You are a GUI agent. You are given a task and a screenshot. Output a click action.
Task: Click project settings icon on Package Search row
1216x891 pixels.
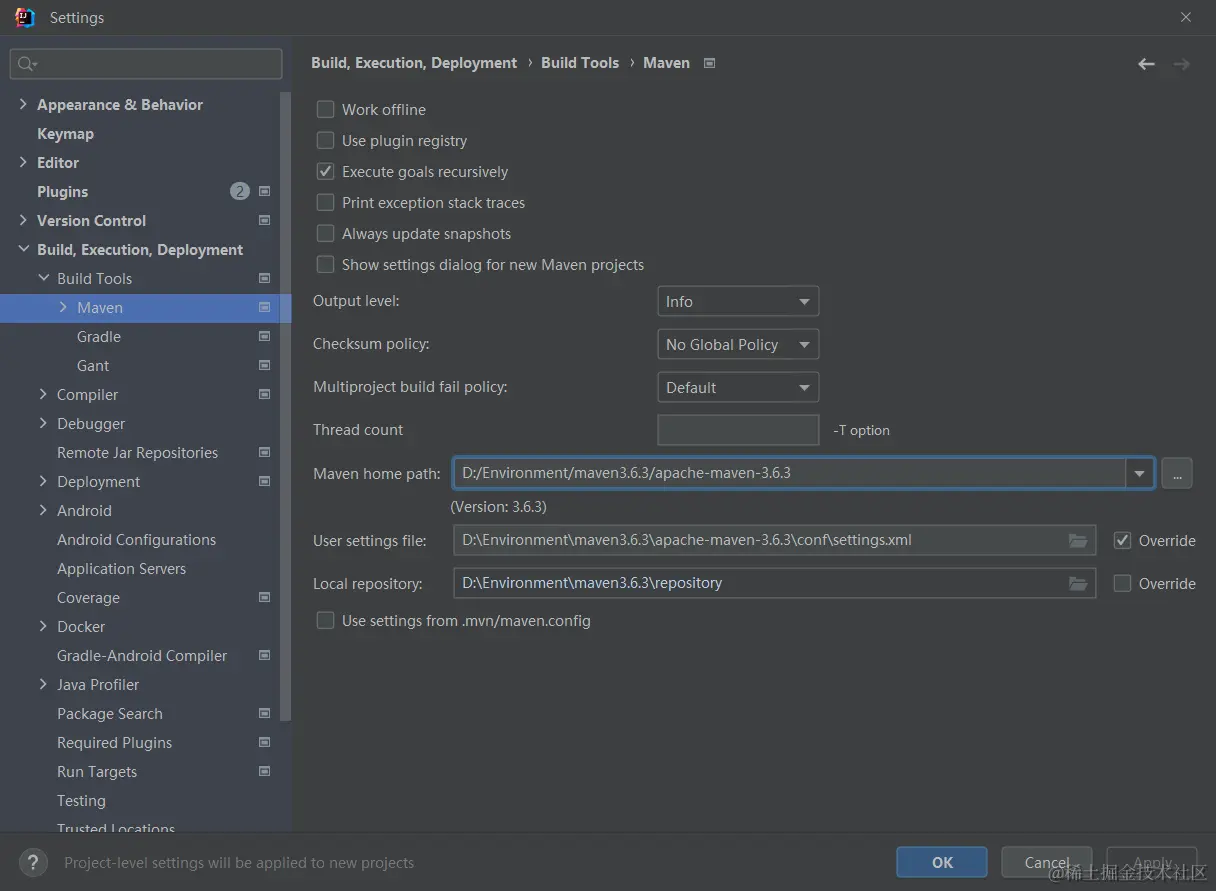coord(265,713)
